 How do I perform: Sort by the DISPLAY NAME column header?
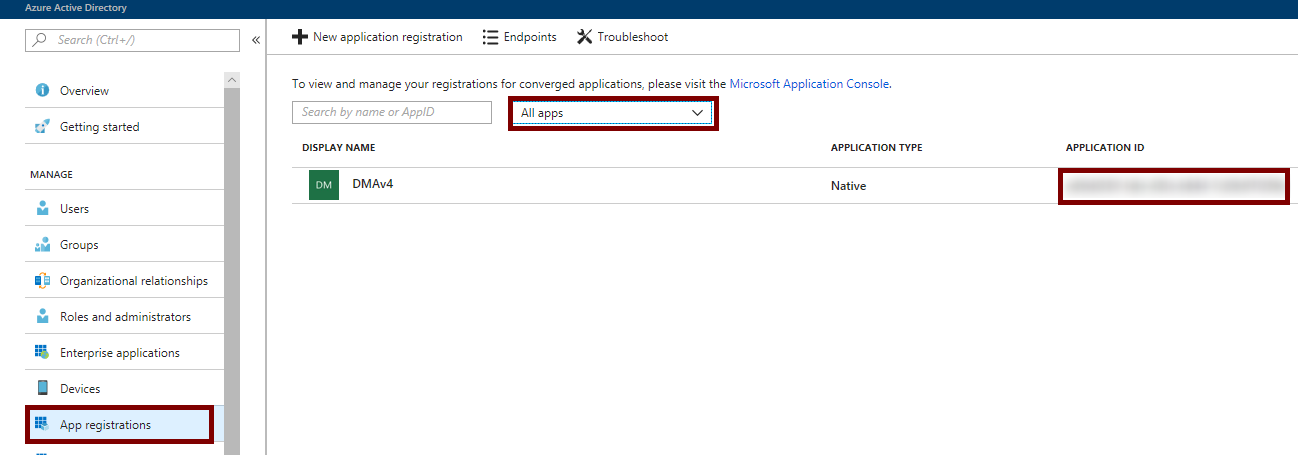(338, 148)
